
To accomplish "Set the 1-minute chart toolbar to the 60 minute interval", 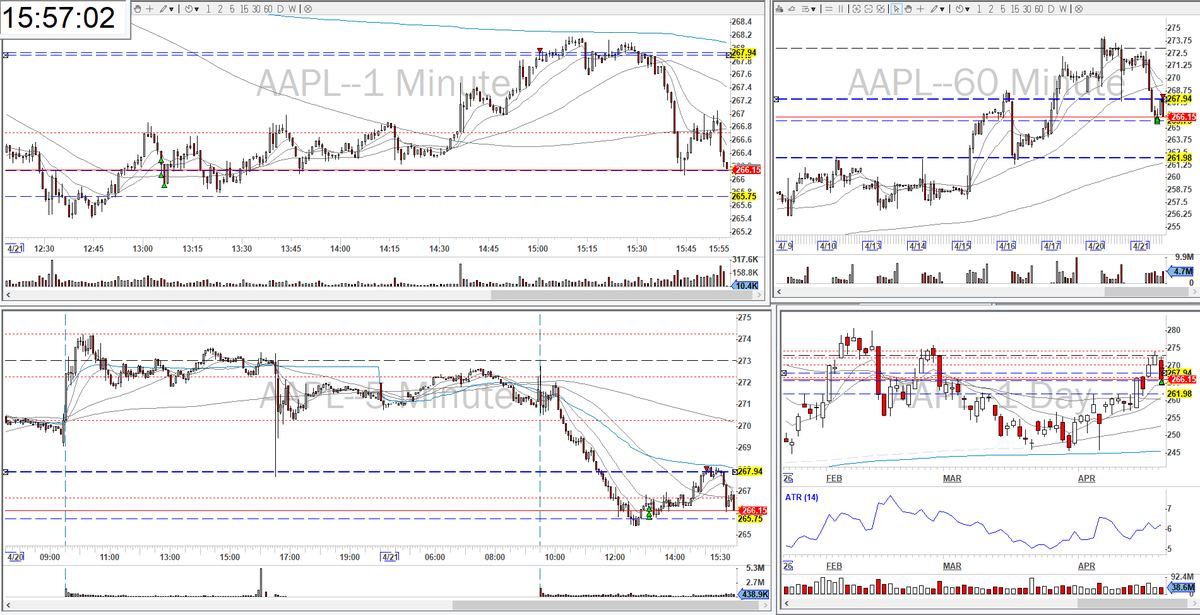I will [x=268, y=8].
